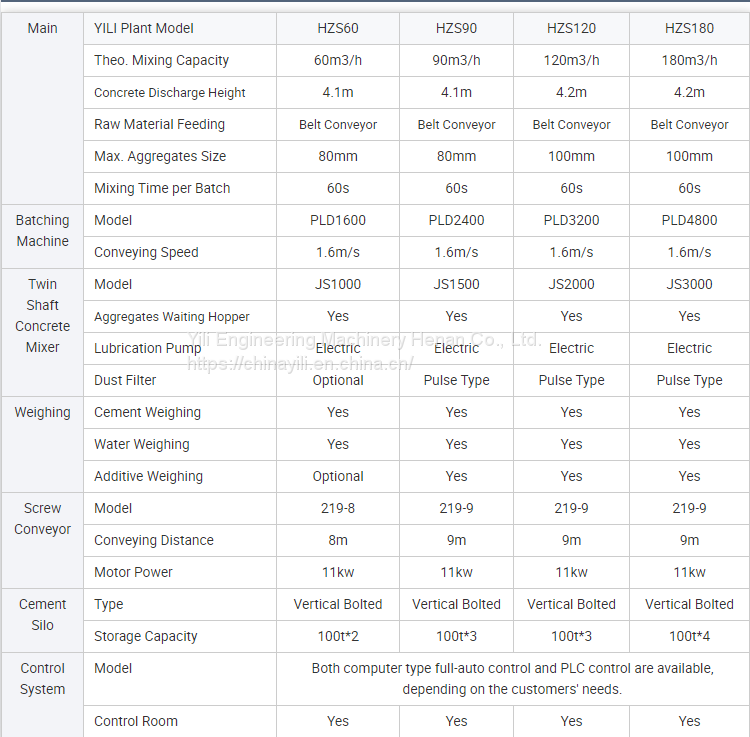Screen dimensions: 750x737
Task: Click the Batching Machine category cell
Action: (42, 231)
